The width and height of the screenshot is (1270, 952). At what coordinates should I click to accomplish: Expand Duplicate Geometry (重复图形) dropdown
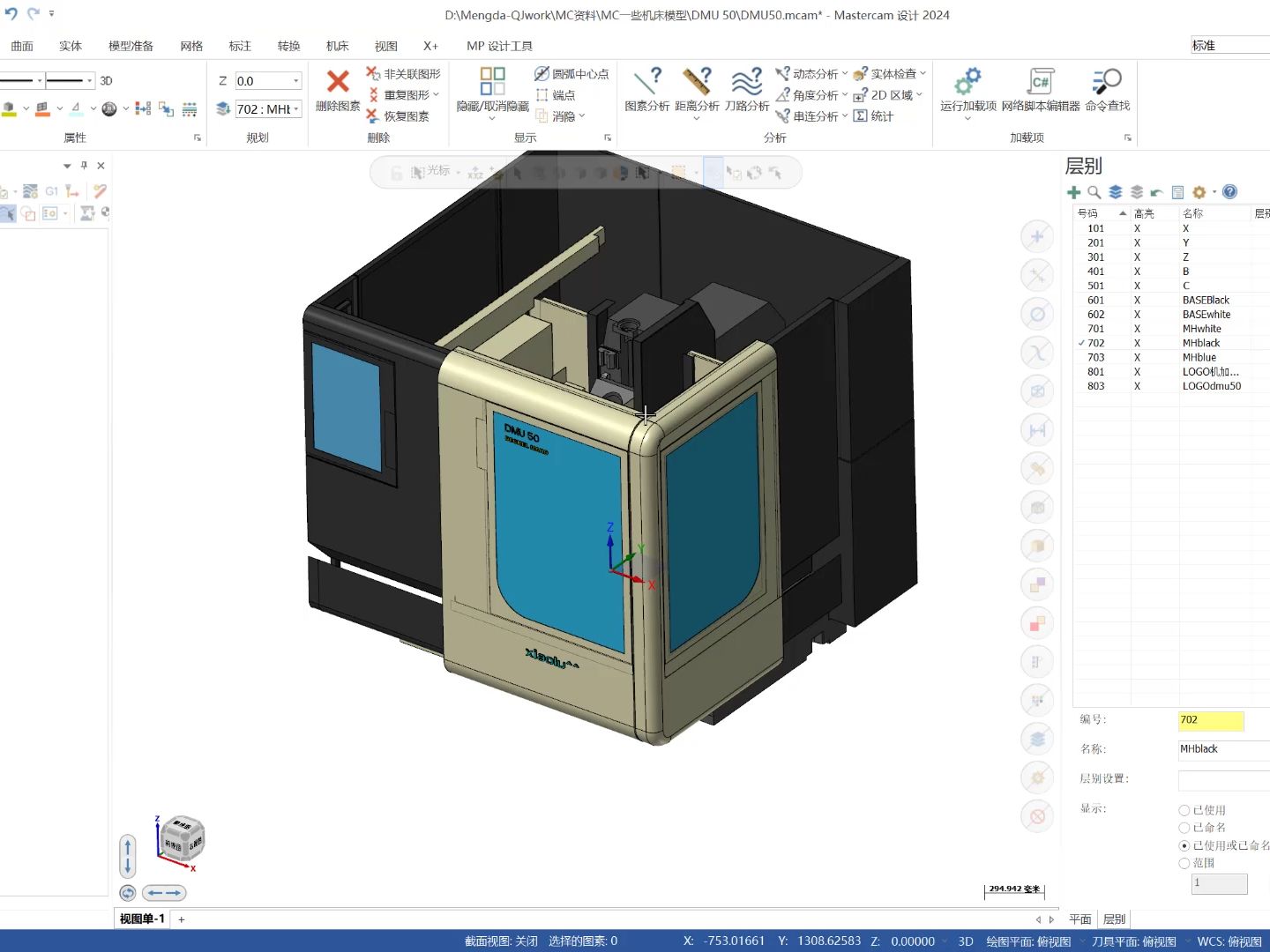pyautogui.click(x=436, y=95)
